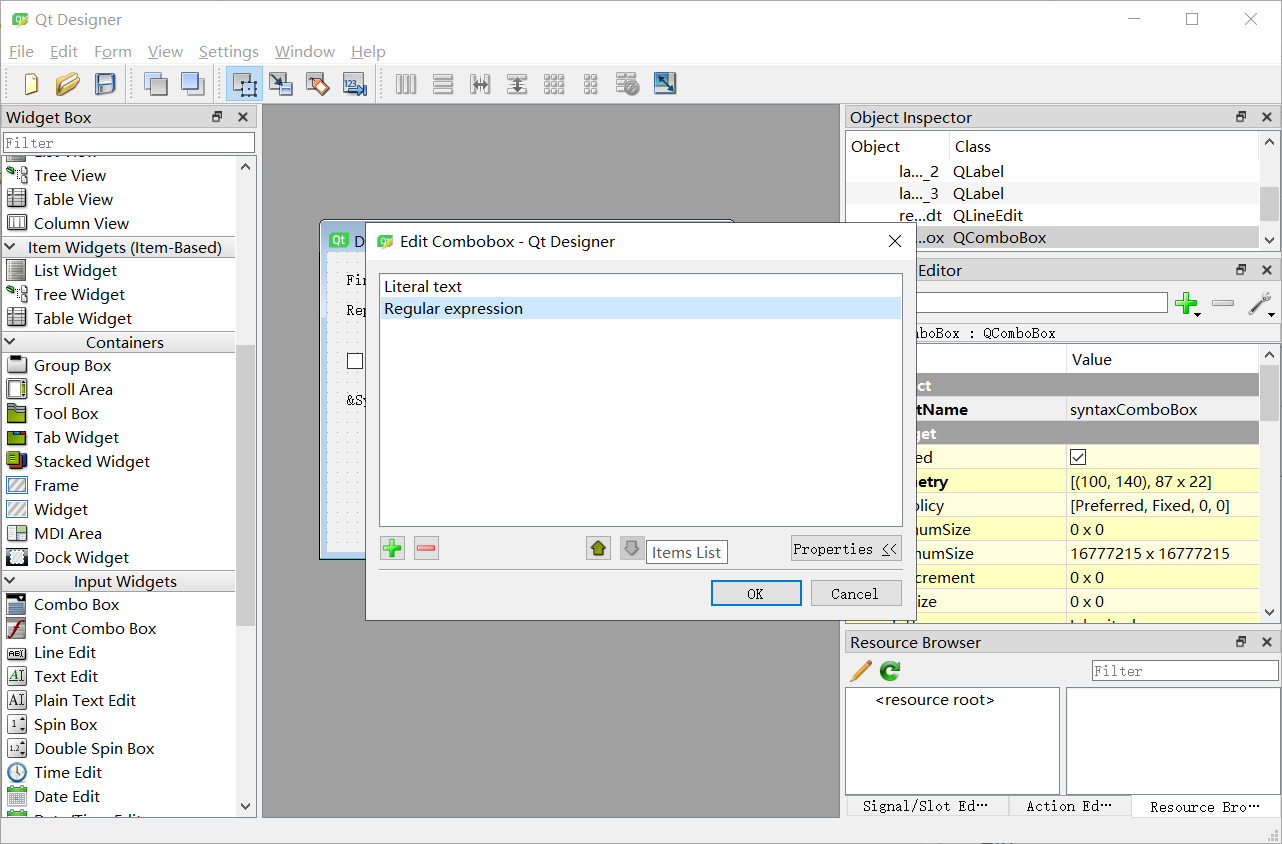Click the Adjust Size toolbar icon

point(665,84)
